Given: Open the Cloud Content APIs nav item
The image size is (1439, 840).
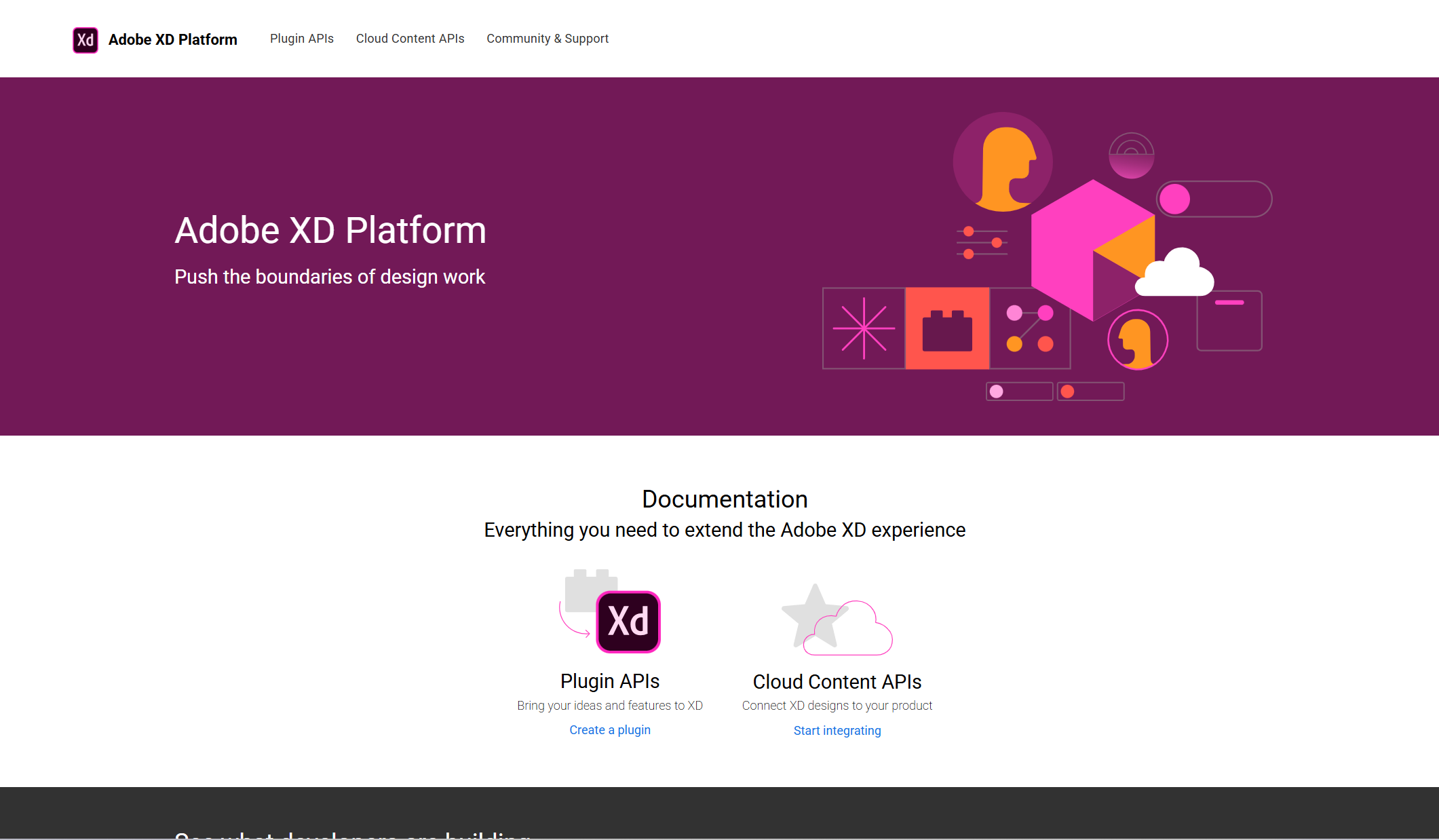Looking at the screenshot, I should pyautogui.click(x=410, y=39).
